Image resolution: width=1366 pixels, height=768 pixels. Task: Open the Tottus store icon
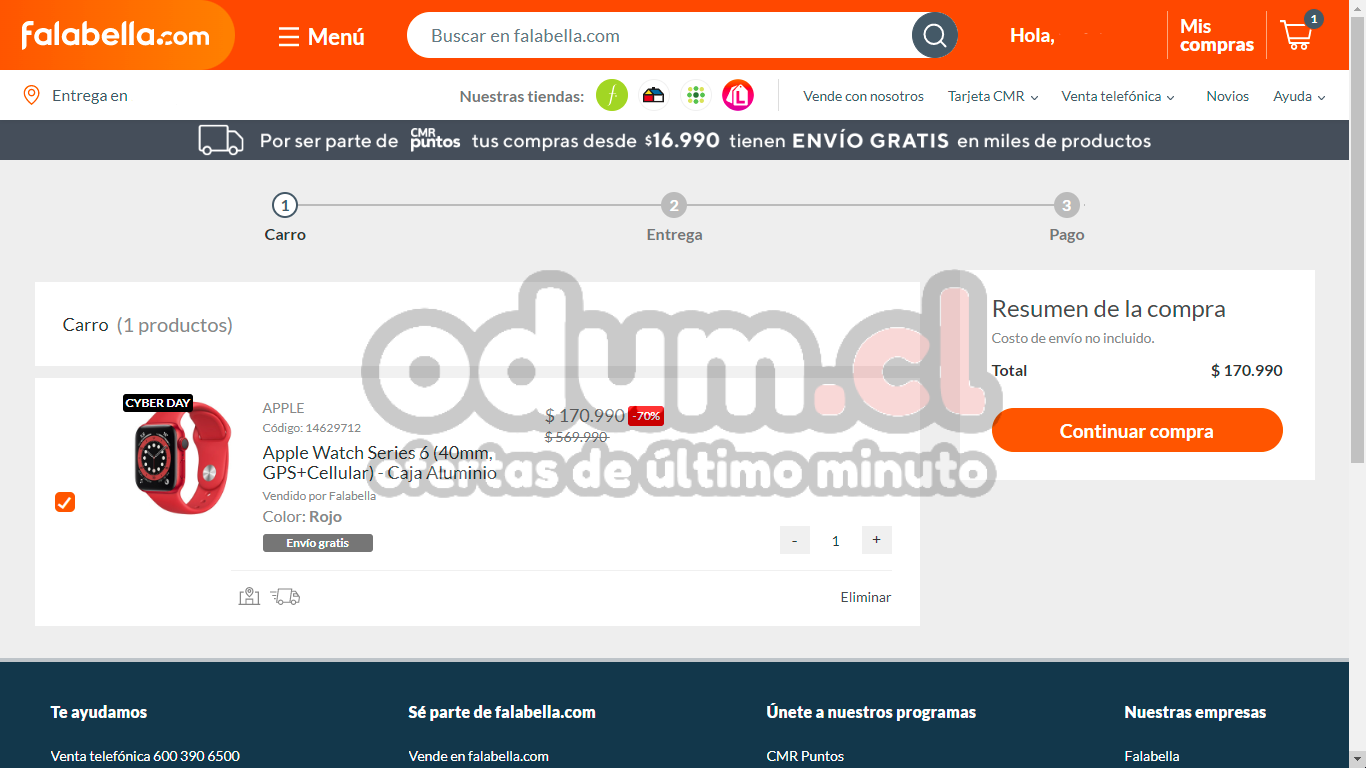coord(696,96)
